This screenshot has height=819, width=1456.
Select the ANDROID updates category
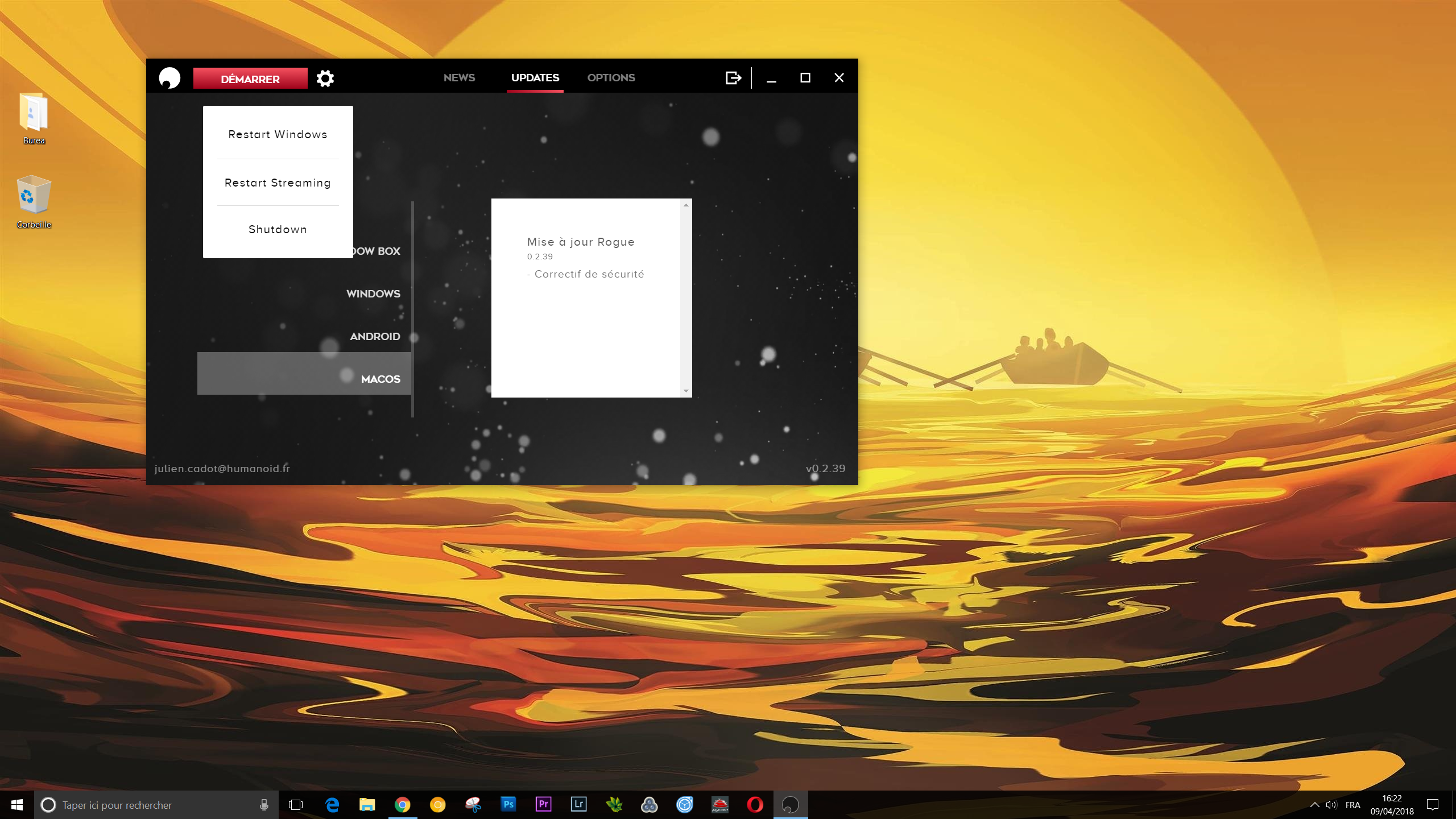click(x=375, y=336)
